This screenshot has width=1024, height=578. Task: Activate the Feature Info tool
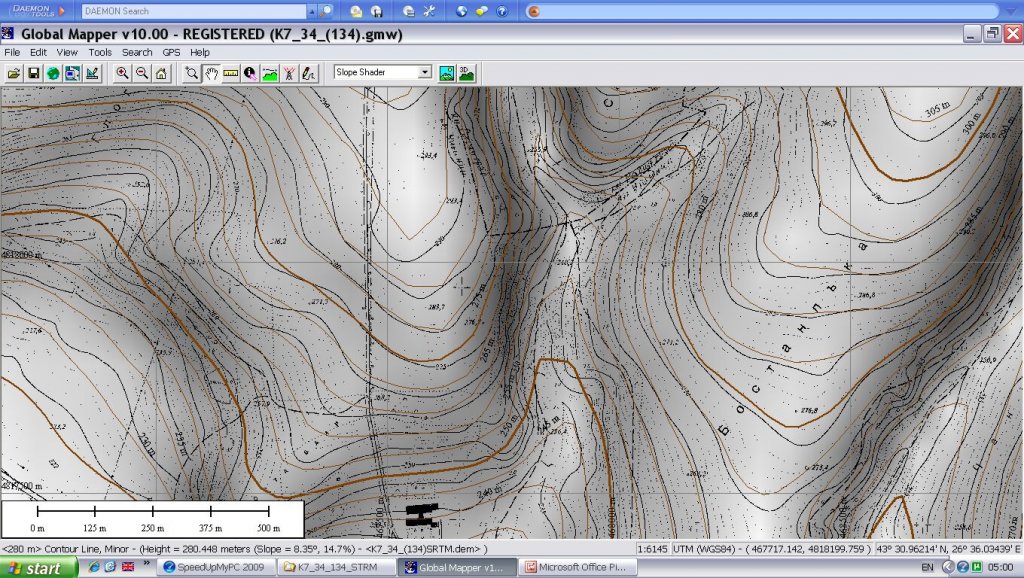(249, 73)
